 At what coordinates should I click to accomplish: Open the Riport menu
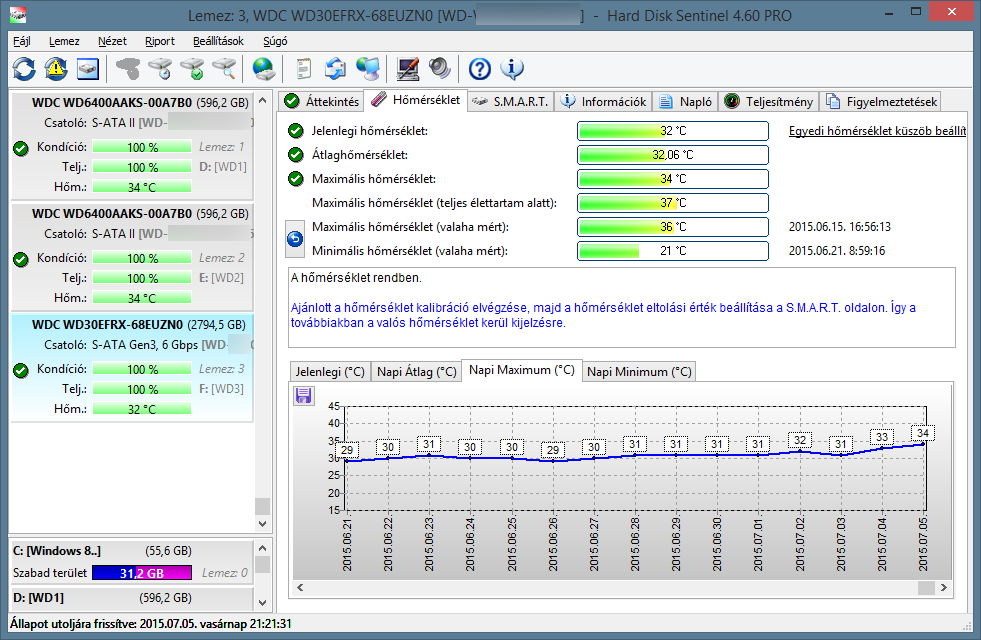tap(160, 41)
